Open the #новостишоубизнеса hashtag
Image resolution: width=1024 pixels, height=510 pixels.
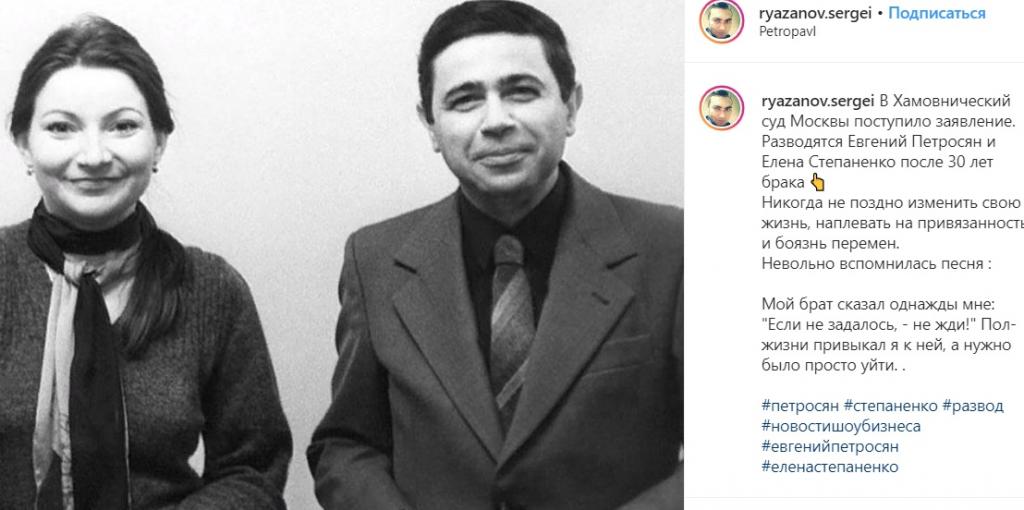pos(841,426)
